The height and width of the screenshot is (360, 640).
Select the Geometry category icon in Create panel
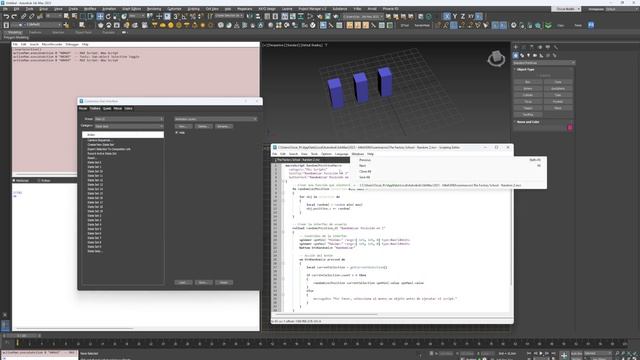(x=516, y=55)
